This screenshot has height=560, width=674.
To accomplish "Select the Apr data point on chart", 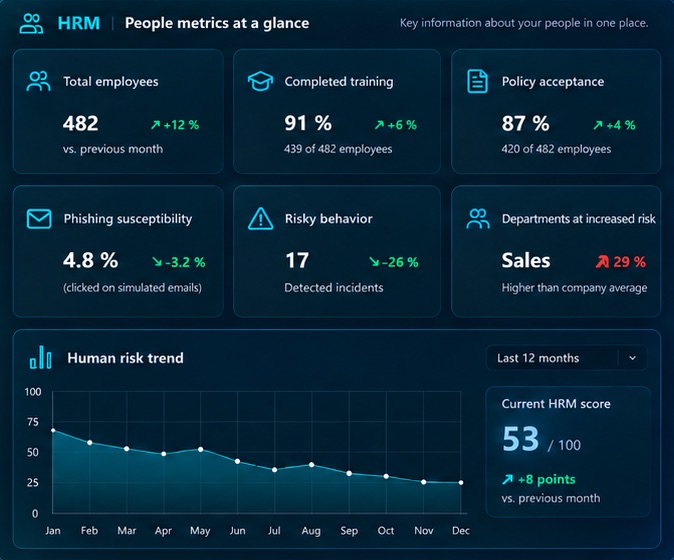I will pos(164,454).
